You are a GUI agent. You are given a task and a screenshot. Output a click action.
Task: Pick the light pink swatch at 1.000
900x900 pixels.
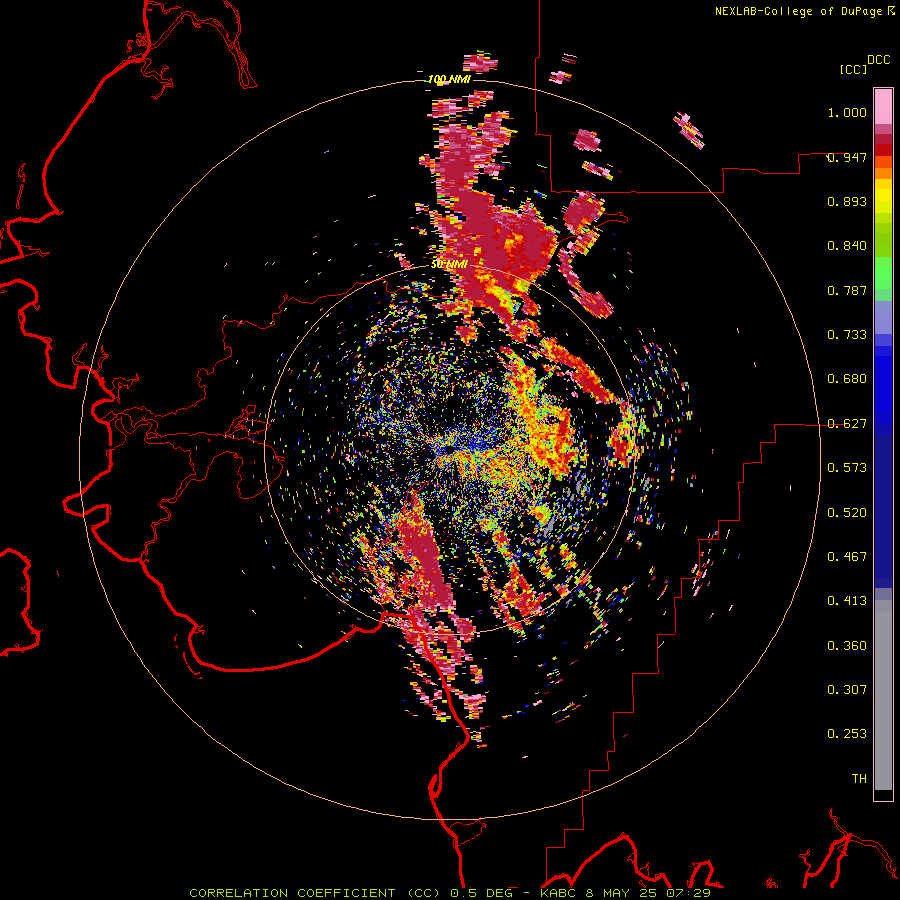click(883, 107)
